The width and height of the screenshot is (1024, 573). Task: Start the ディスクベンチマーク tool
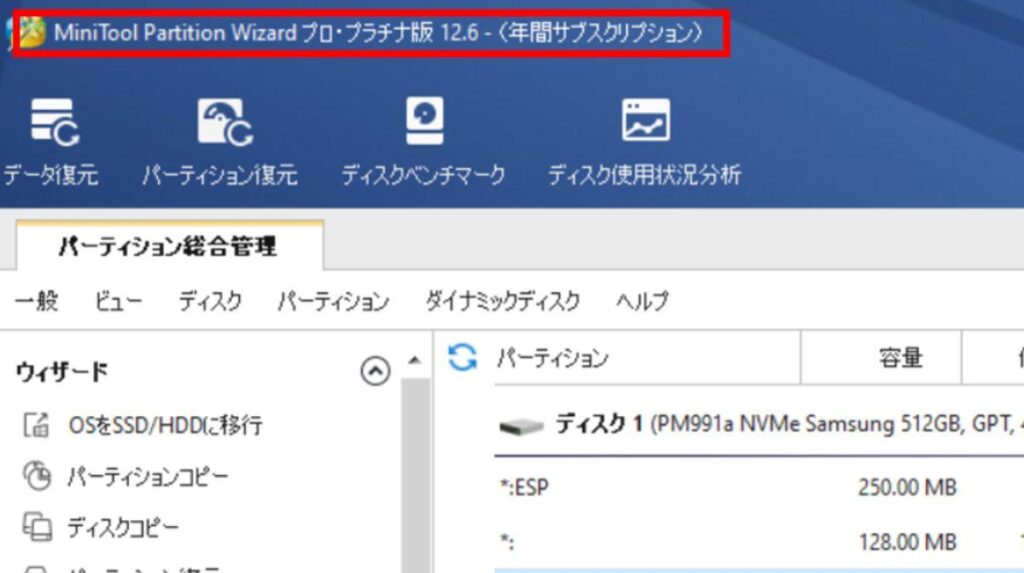coord(424,142)
